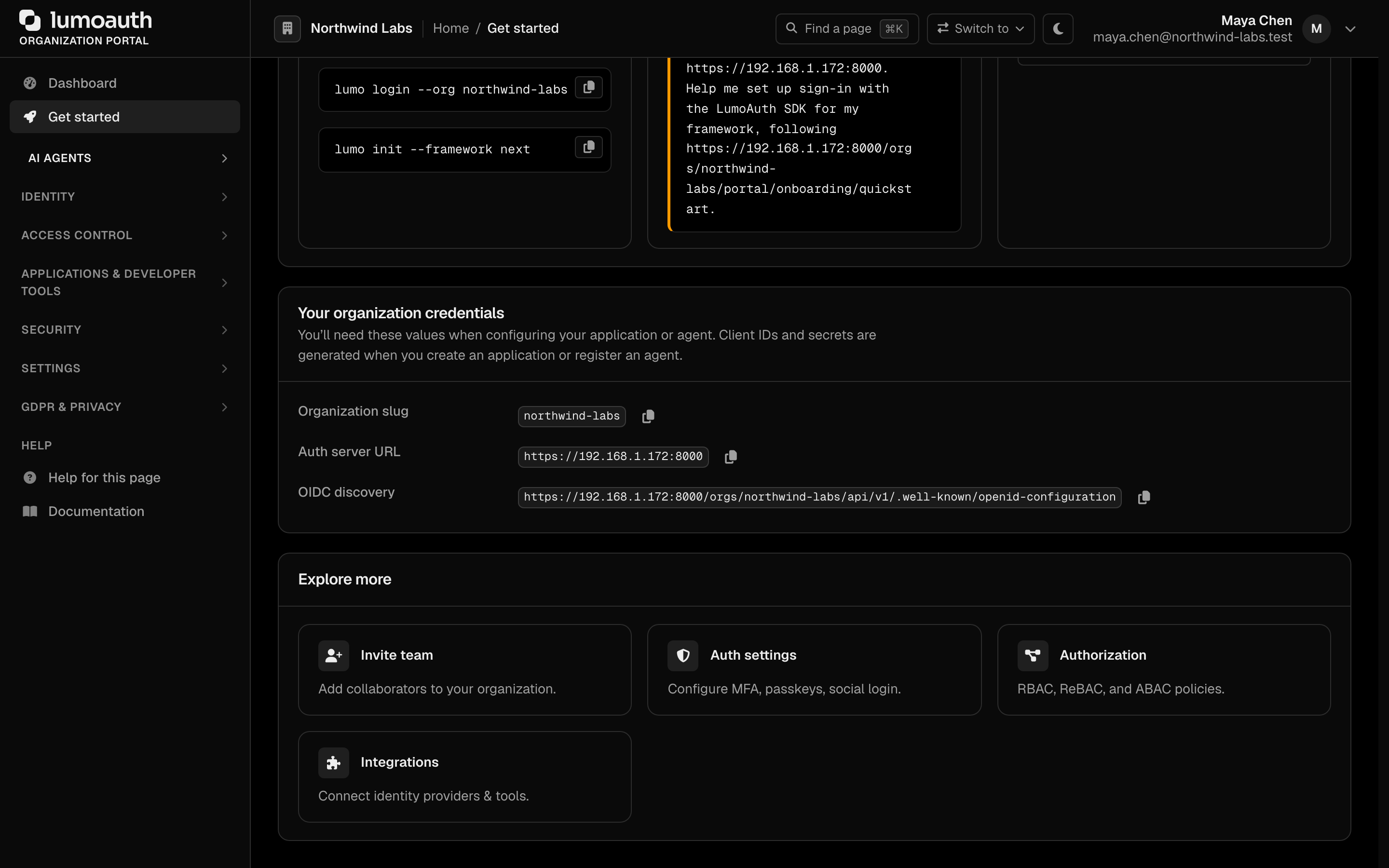This screenshot has height=868, width=1389.
Task: Click the Get started breadcrumb text
Action: 522,28
